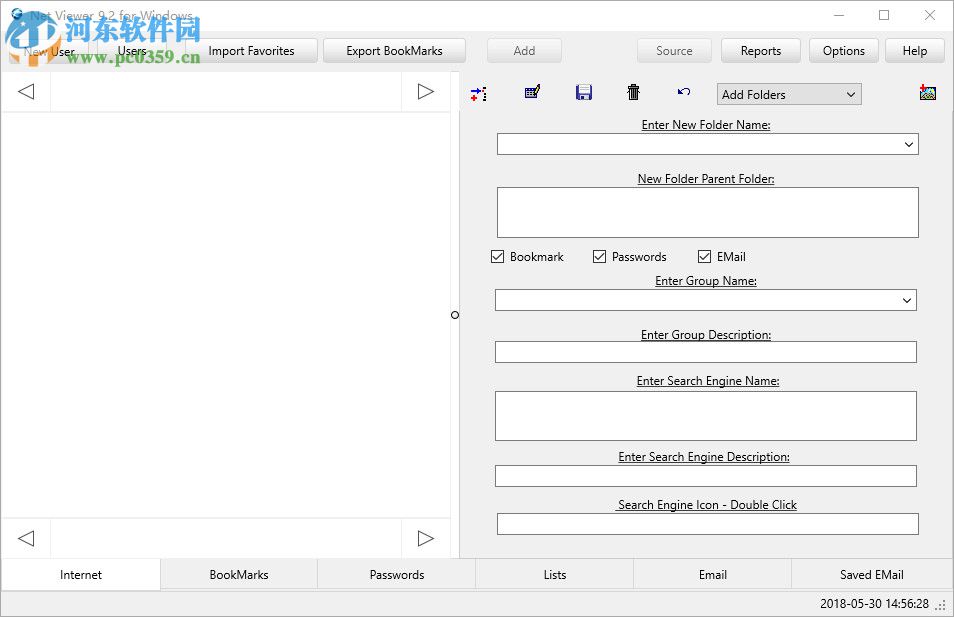The height and width of the screenshot is (617, 954).
Task: Uncheck the Passwords checkbox
Action: coord(599,257)
